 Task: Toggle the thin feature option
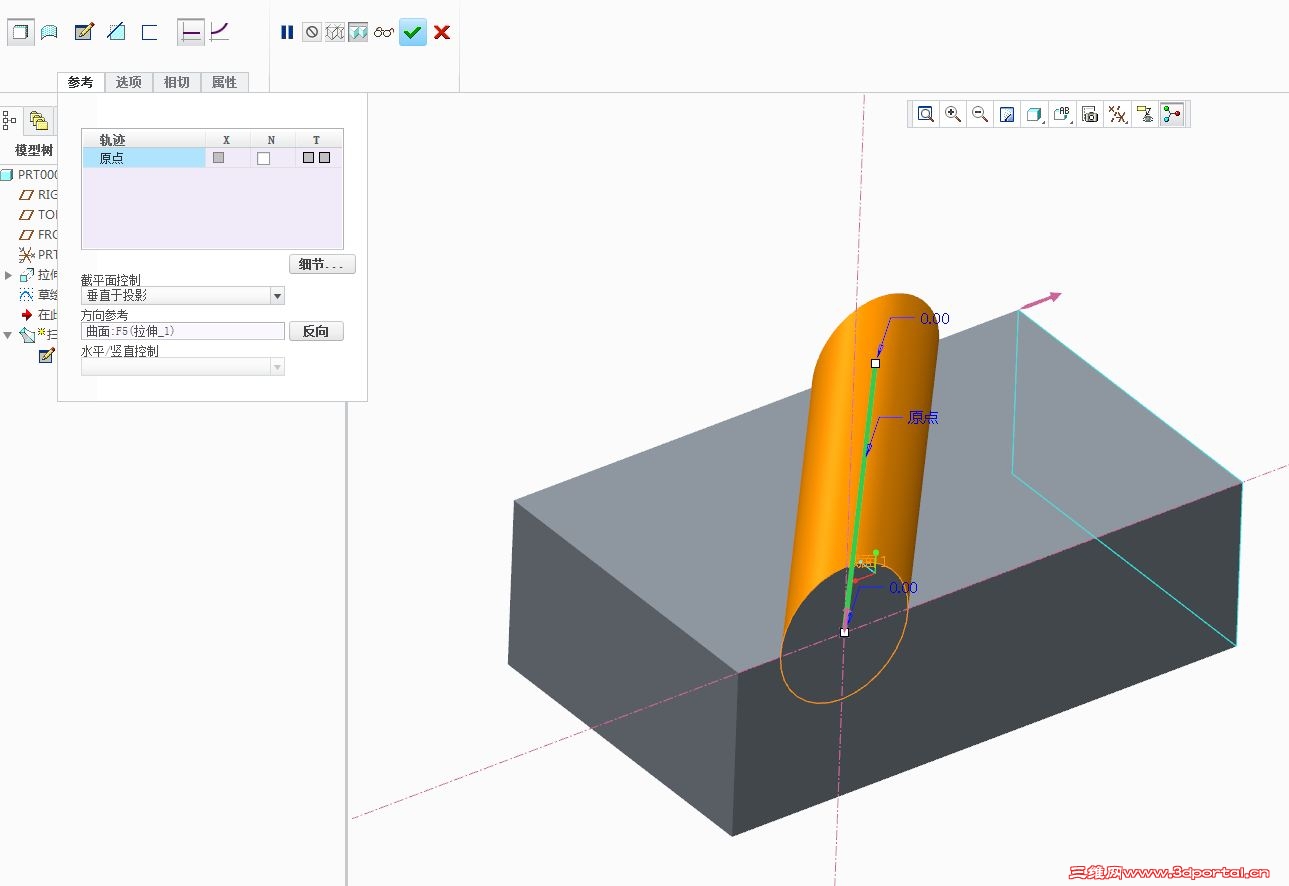(150, 32)
